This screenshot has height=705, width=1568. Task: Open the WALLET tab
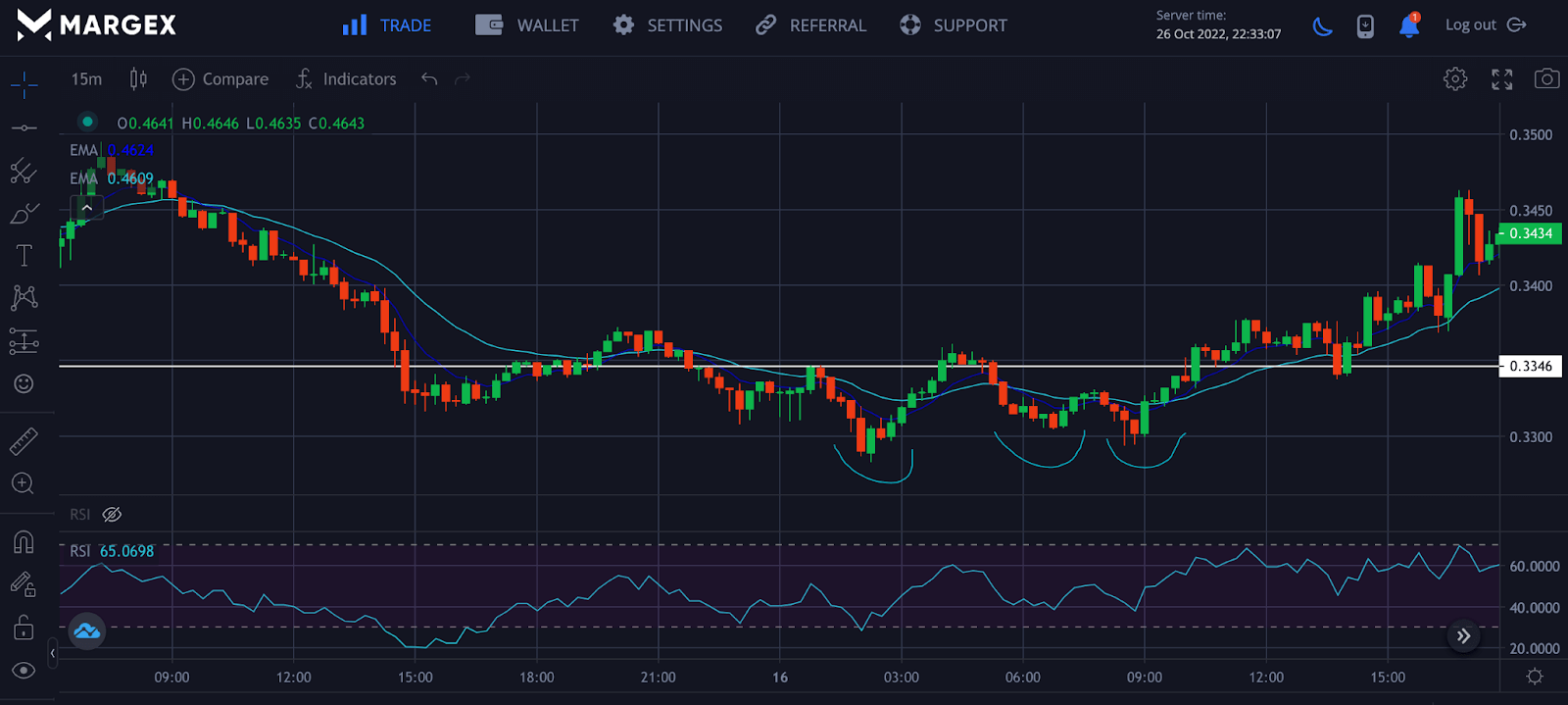pos(527,25)
